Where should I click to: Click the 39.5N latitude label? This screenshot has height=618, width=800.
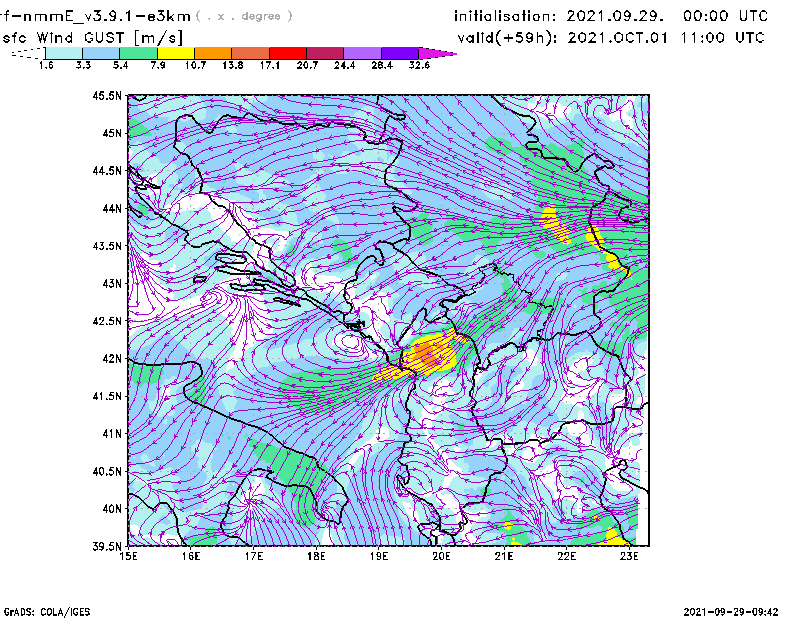pos(107,547)
